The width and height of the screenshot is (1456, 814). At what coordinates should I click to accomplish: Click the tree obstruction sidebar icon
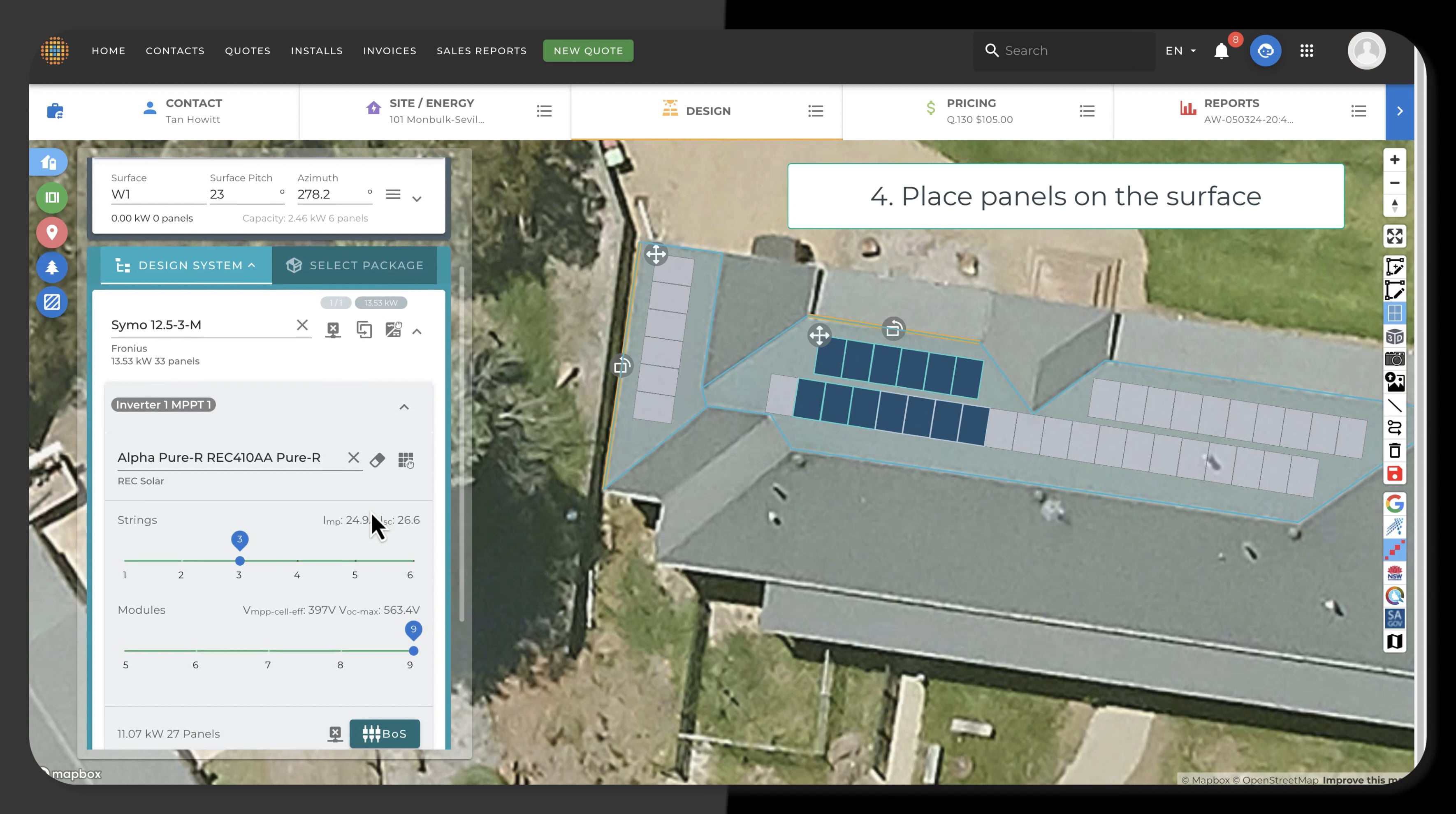52,267
